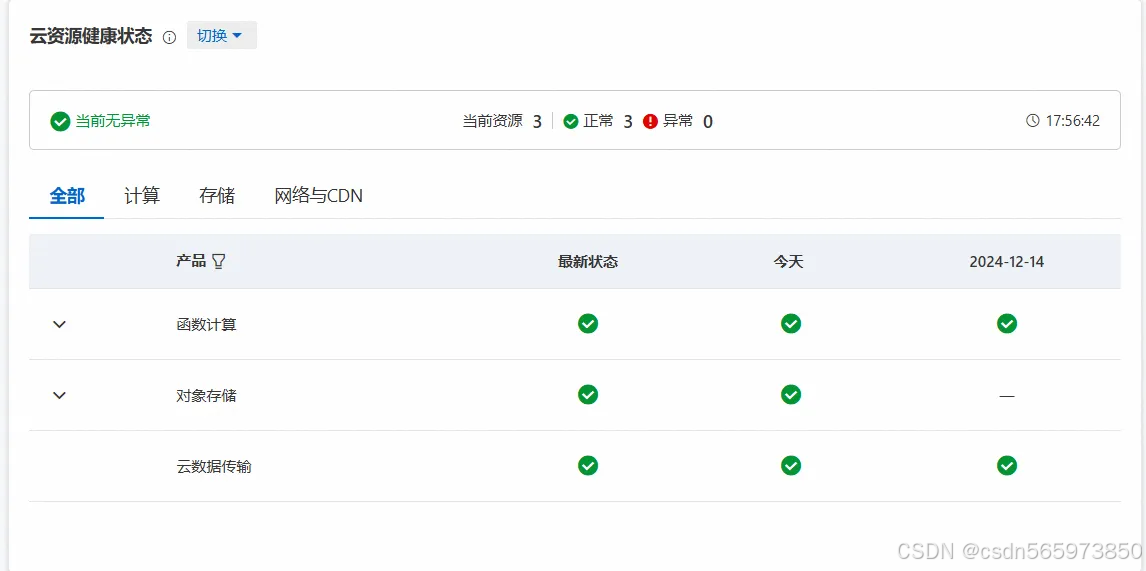This screenshot has height=571, width=1146.
Task: Open the 切换 dropdown
Action: [x=221, y=35]
